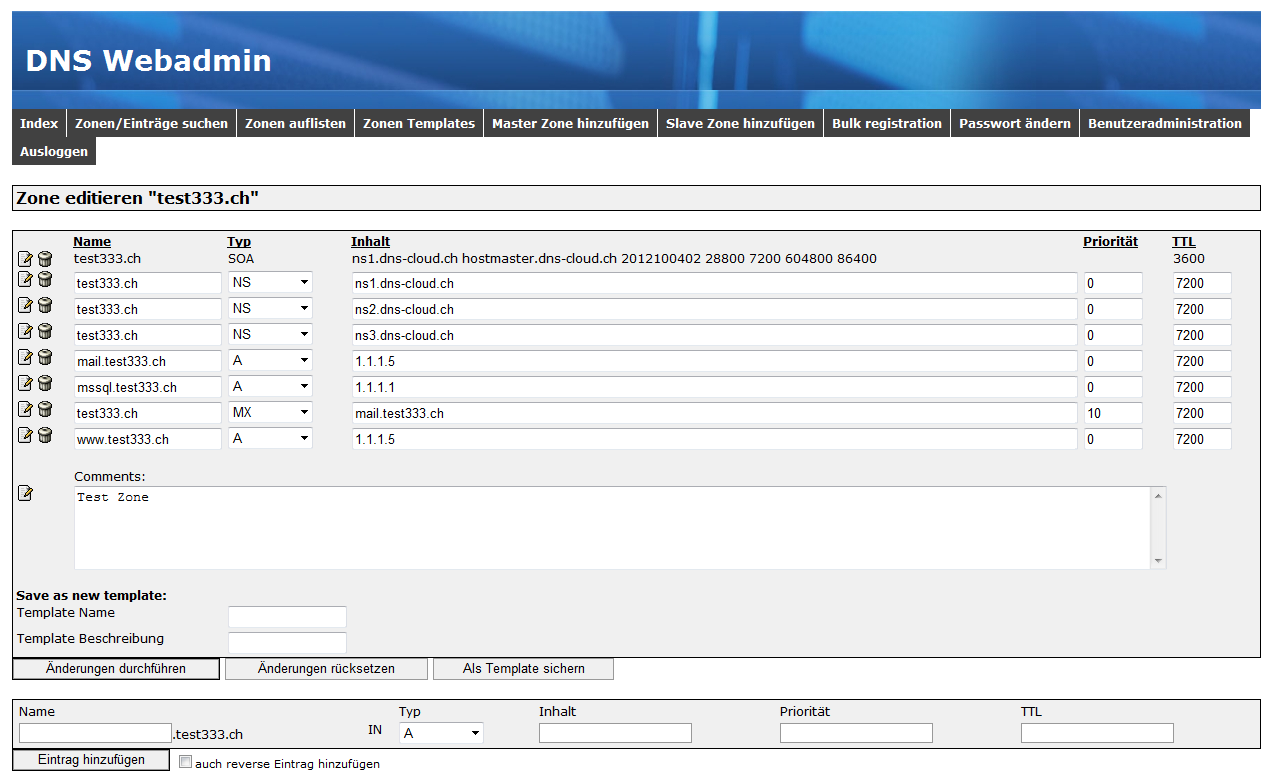Delete the mssql.test333.ch A record

(x=45, y=383)
